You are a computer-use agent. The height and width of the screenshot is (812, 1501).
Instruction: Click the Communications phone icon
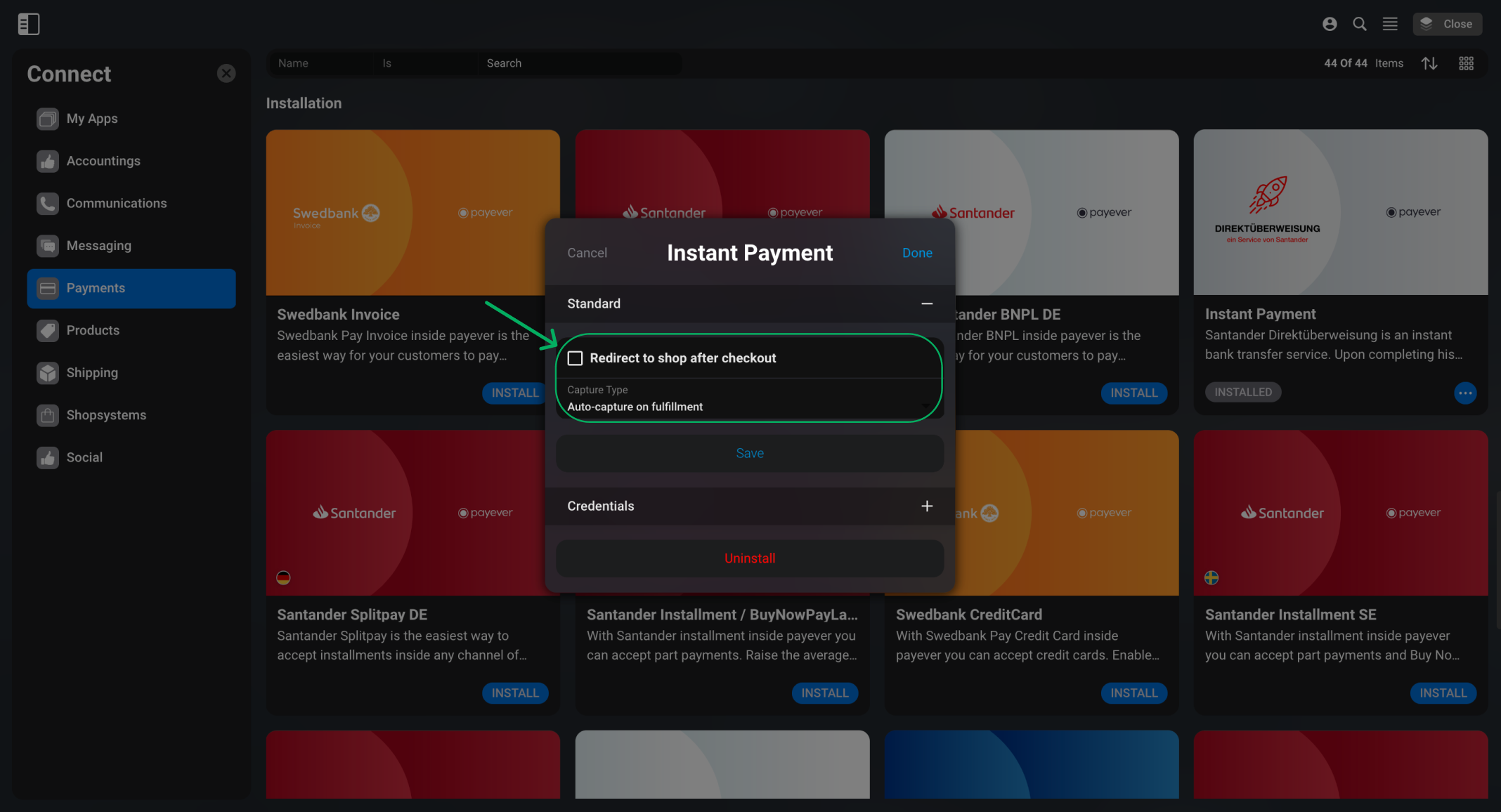[x=48, y=204]
